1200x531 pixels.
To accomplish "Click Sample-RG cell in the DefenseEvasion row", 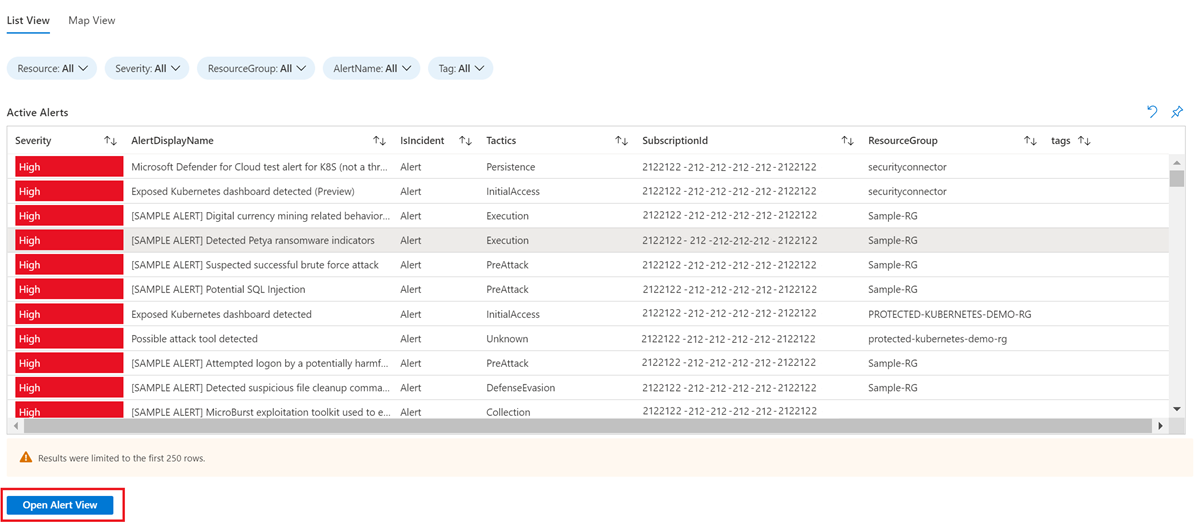I will pos(893,388).
